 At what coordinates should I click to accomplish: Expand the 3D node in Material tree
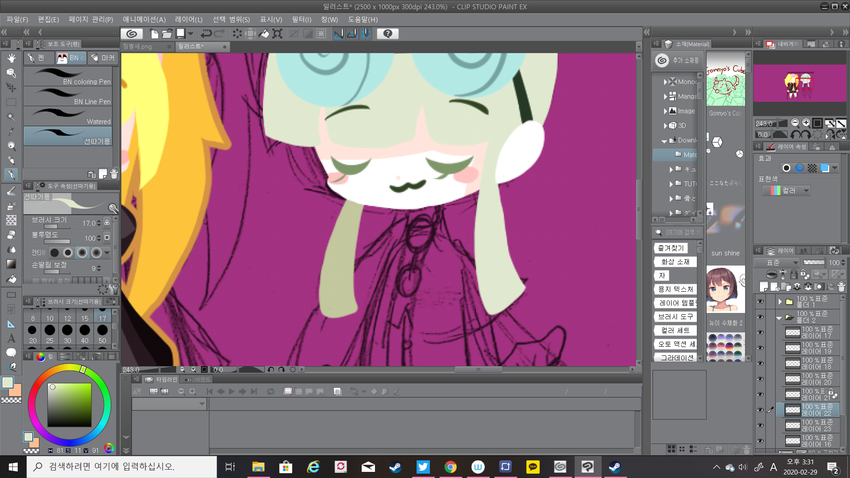click(665, 126)
